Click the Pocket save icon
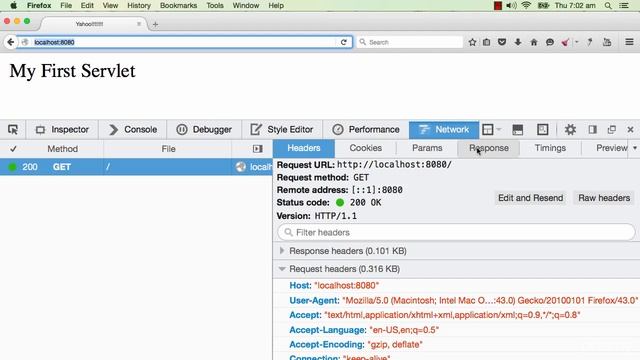 coord(502,42)
